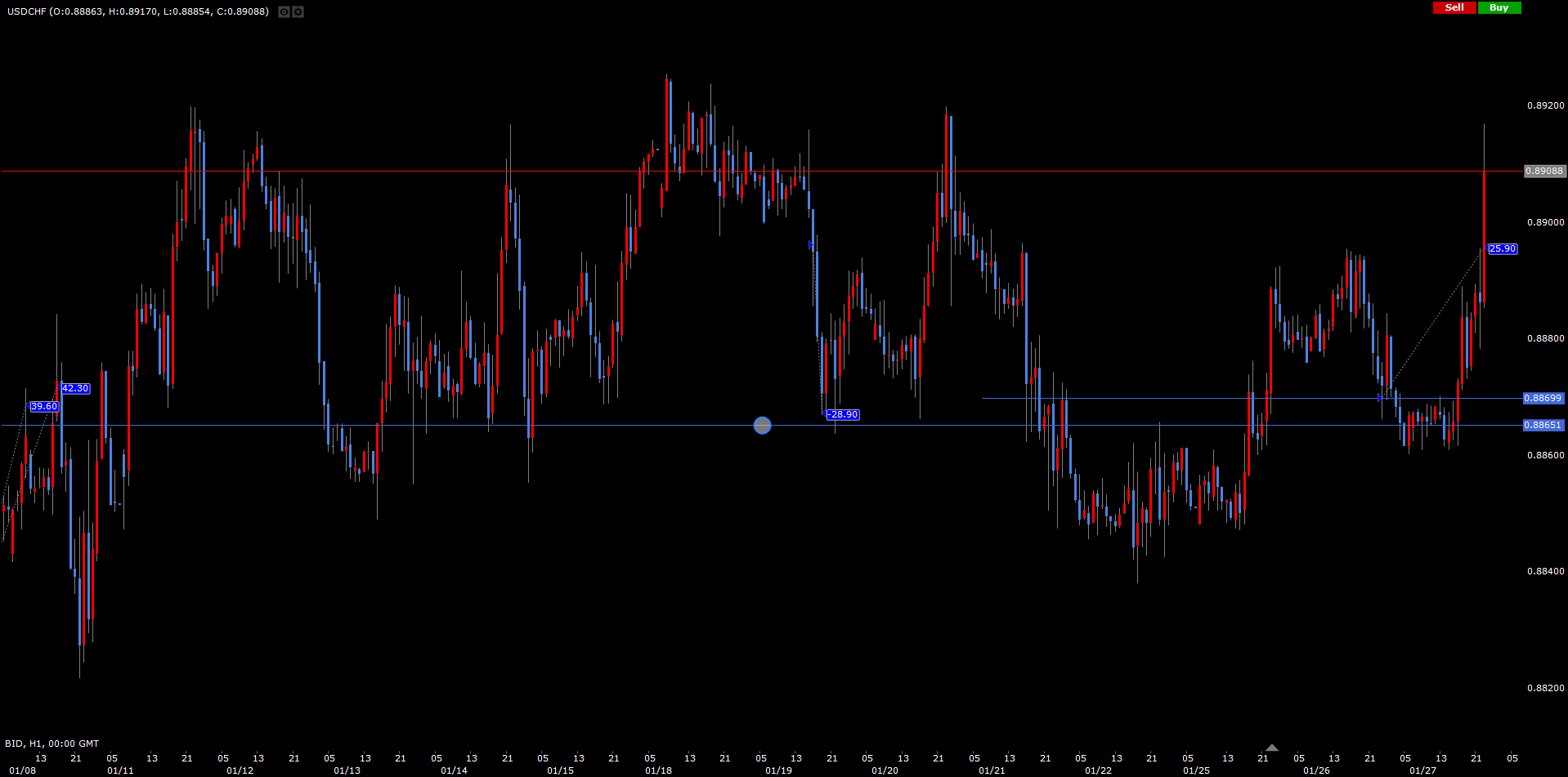Select the 42.30 trade profit label
The height and width of the screenshot is (777, 1568).
coord(75,388)
